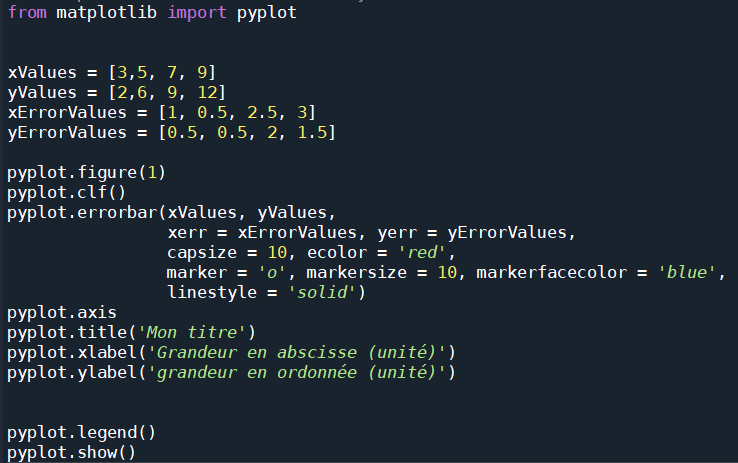Click 'xErrorValues' in its definition line
This screenshot has height=463, width=738.
[x=67, y=113]
